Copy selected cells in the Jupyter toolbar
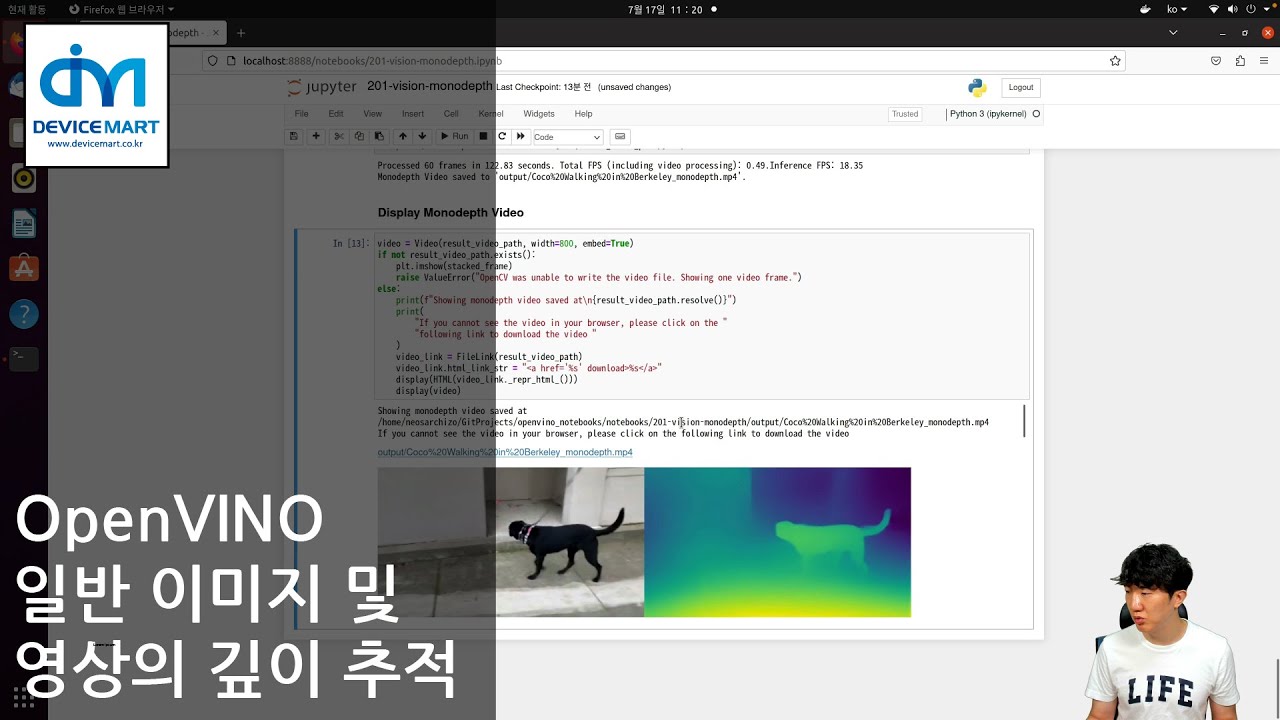Viewport: 1280px width, 720px height. [359, 136]
